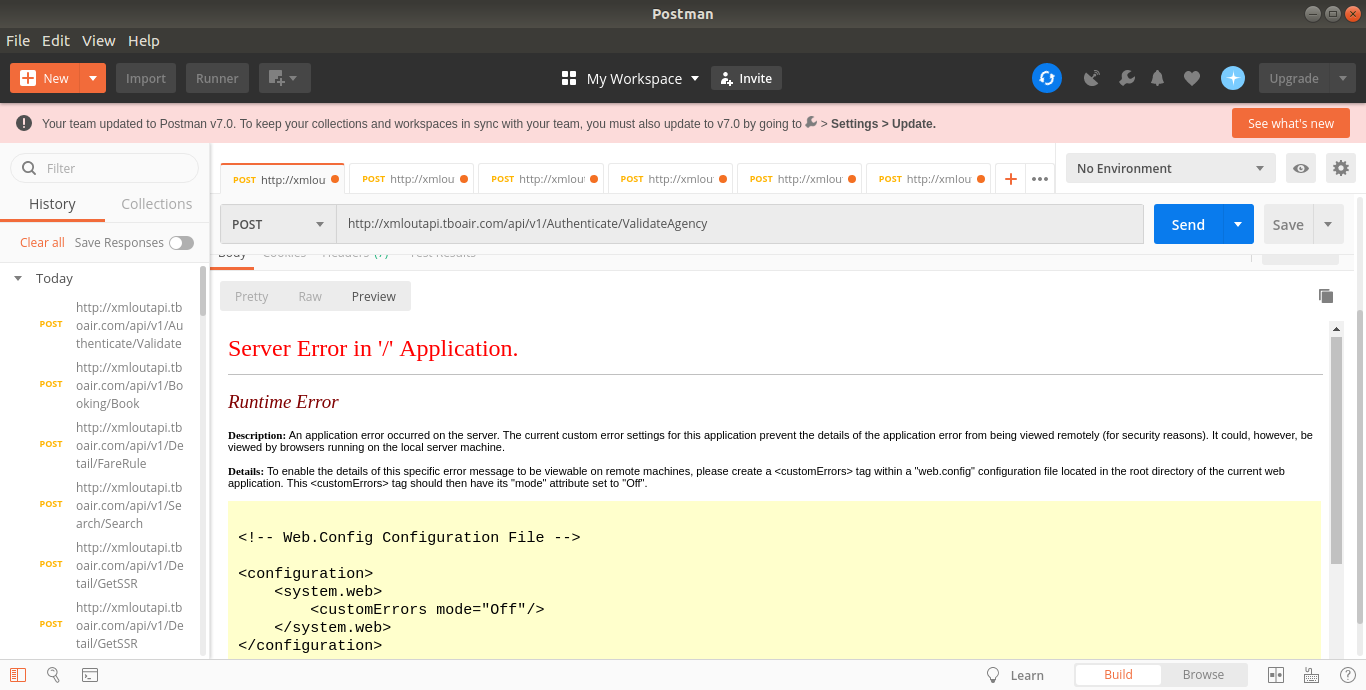Expand the No Environment dropdown

pos(1170,168)
